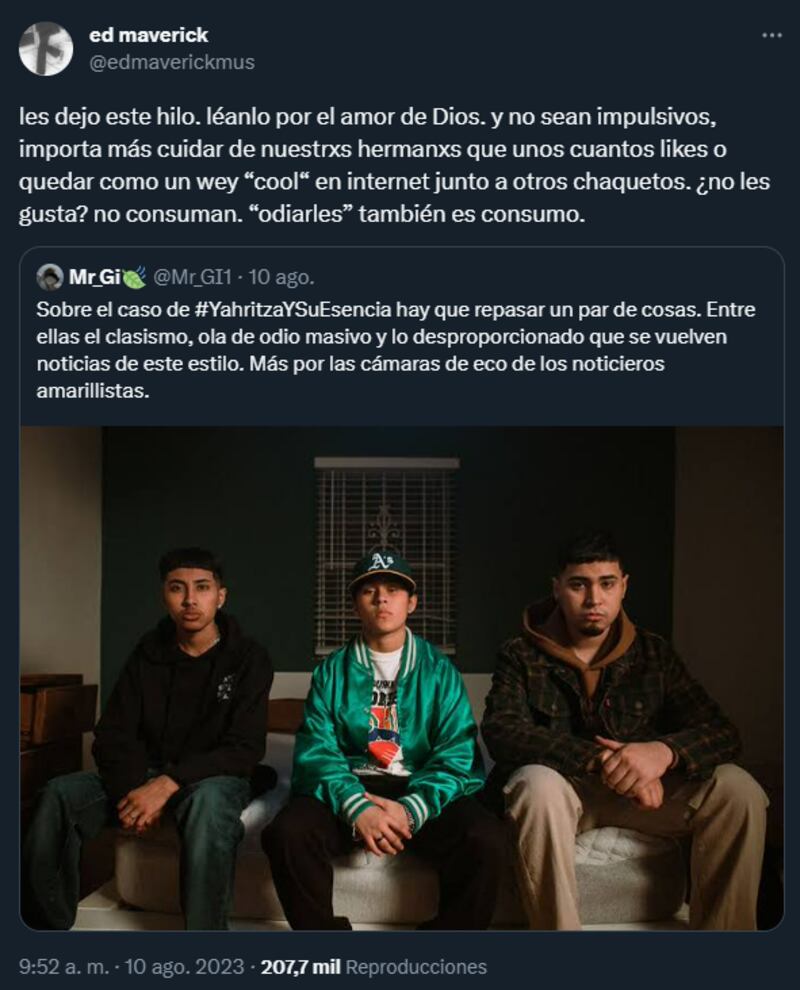Click the Reproducciones label
Image resolution: width=800 pixels, height=990 pixels.
(417, 967)
